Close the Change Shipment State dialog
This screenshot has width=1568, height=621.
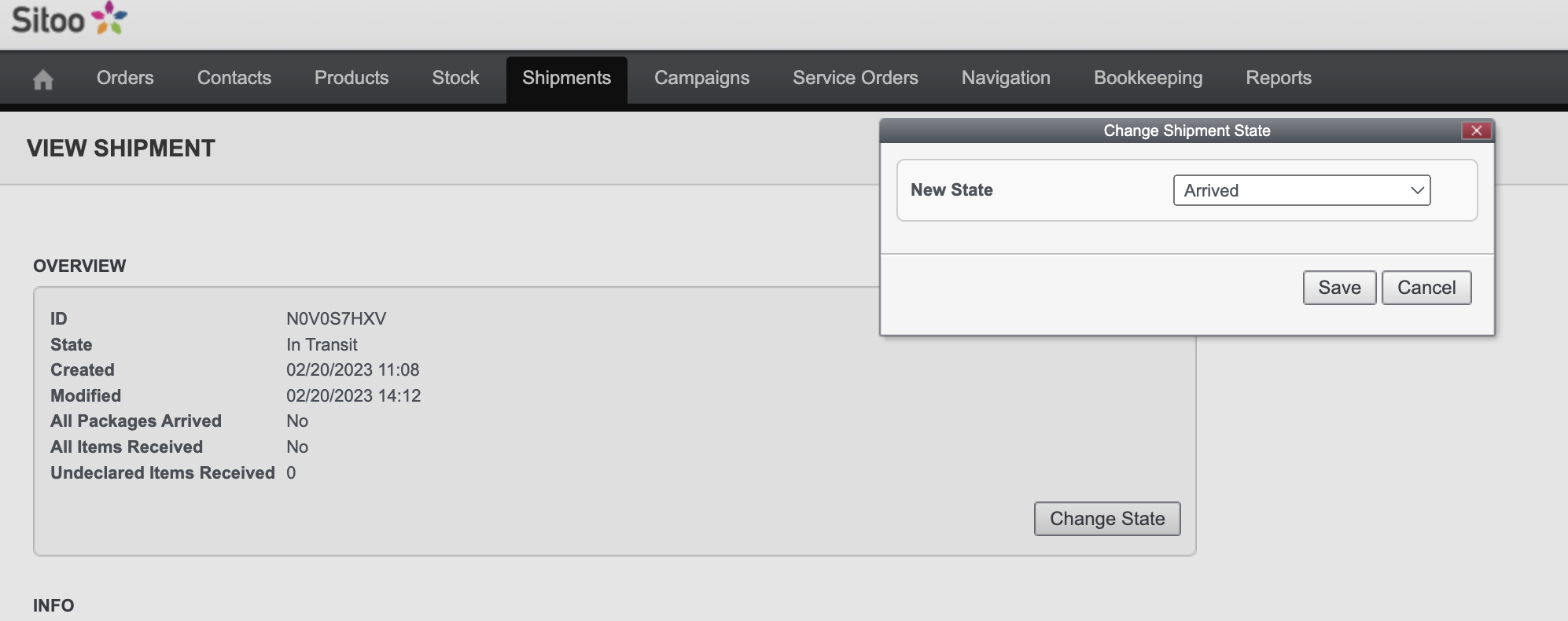[x=1476, y=130]
